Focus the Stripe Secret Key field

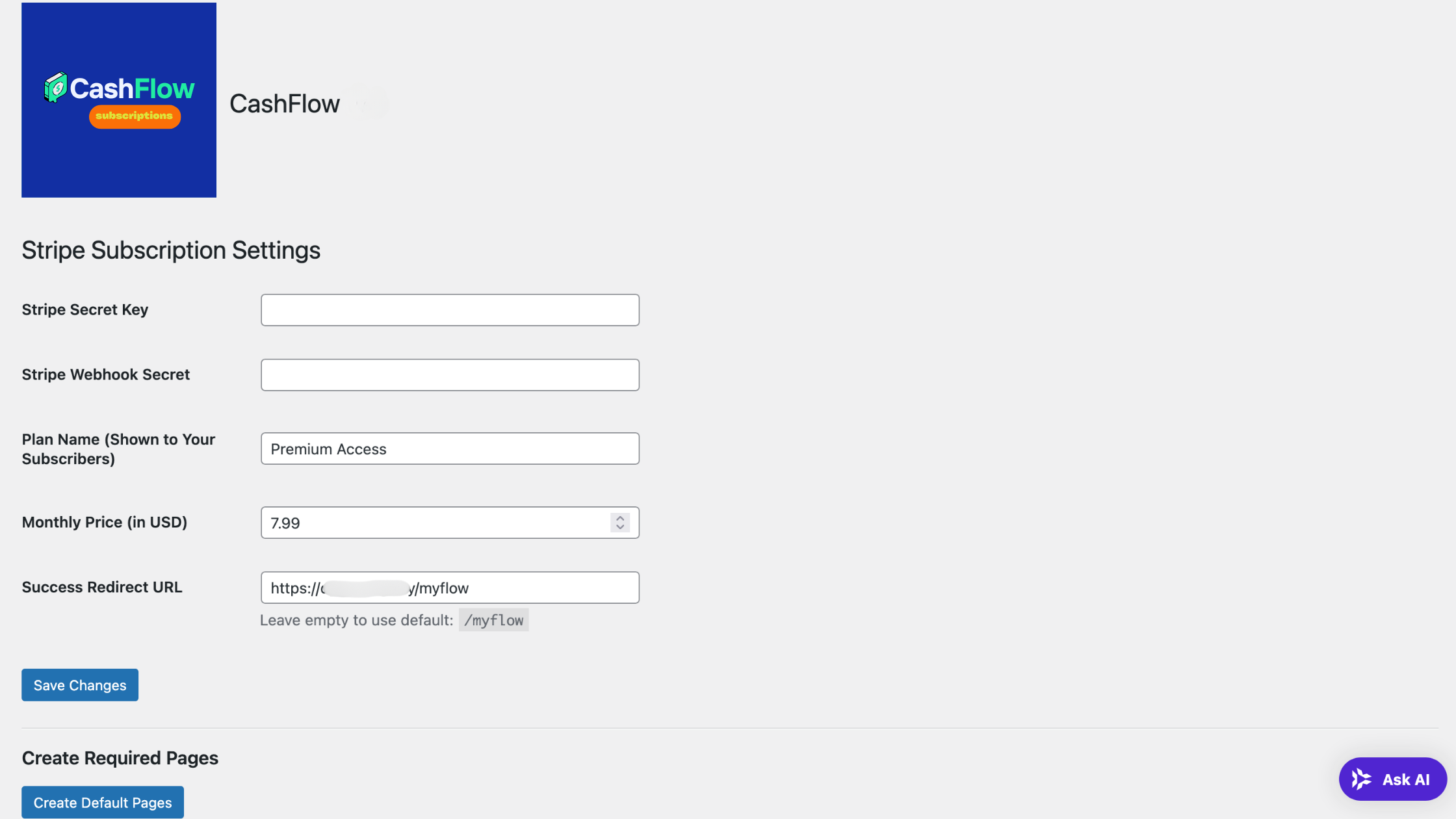point(450,310)
